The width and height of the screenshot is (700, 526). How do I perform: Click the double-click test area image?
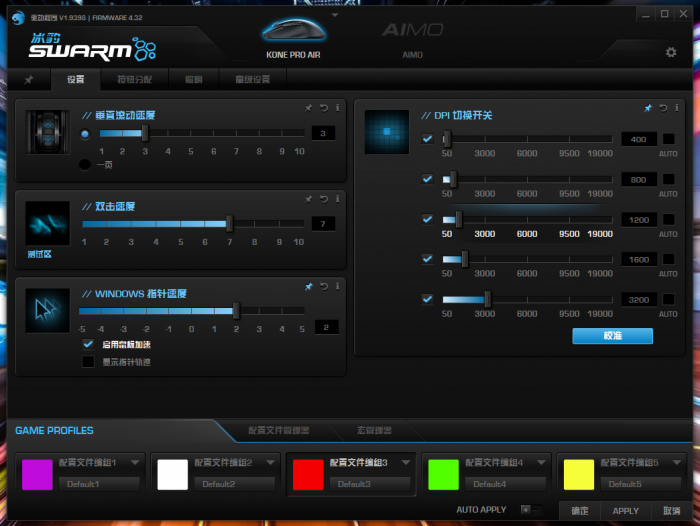(47, 223)
